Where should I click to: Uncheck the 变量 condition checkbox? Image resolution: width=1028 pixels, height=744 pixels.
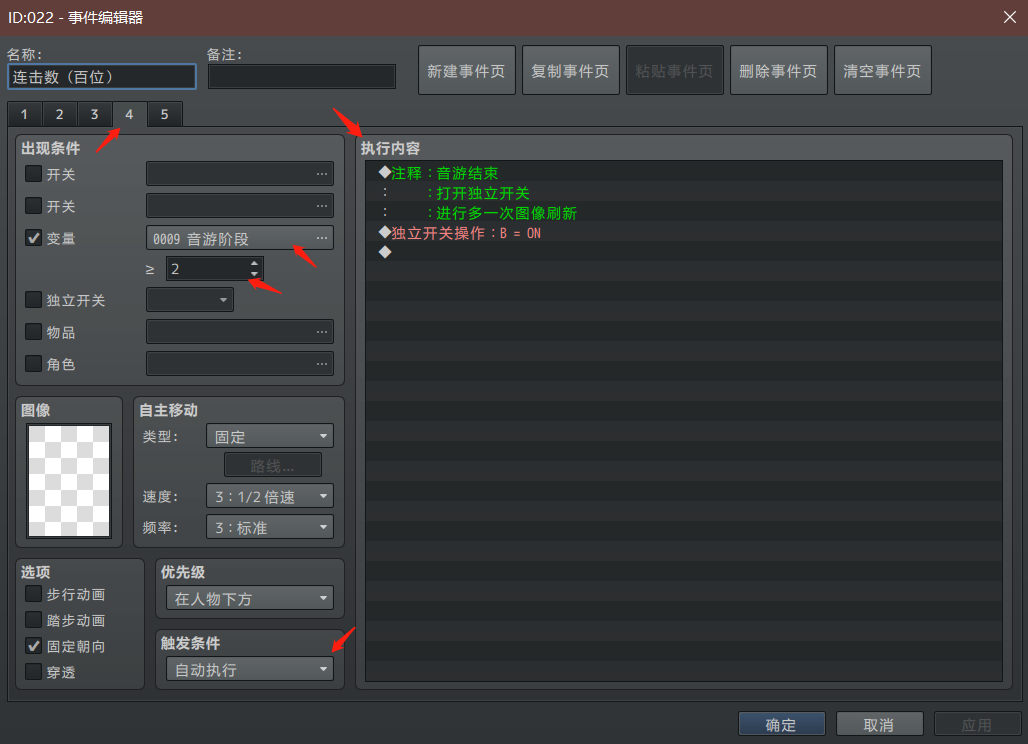point(33,237)
